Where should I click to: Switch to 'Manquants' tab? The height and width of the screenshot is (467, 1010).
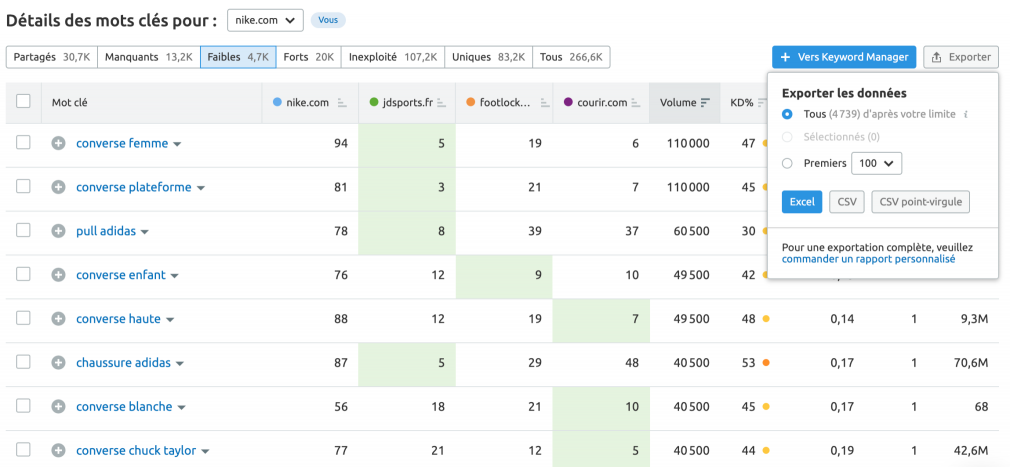(149, 57)
